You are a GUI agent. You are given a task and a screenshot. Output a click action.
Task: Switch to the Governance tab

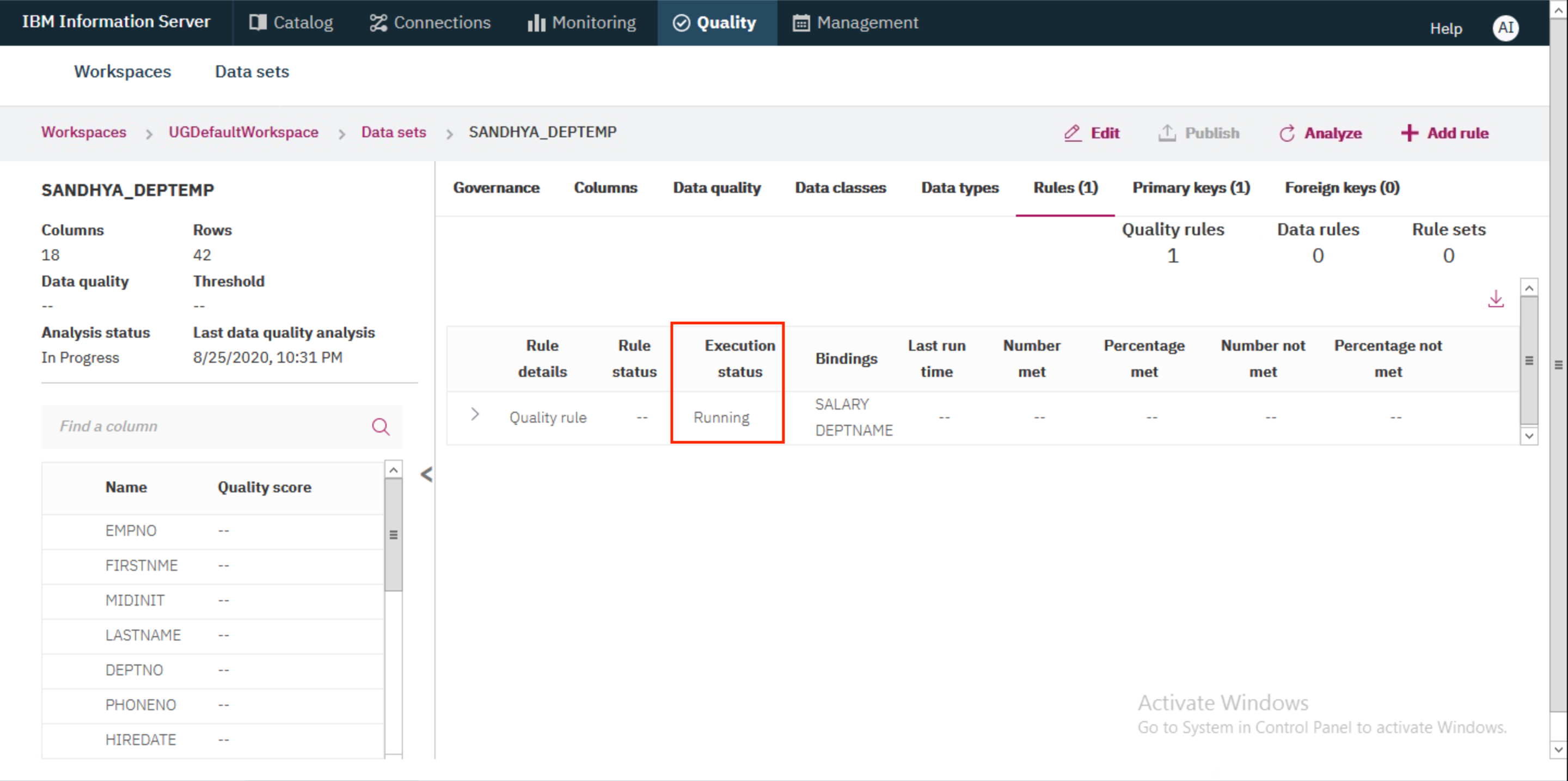click(496, 187)
